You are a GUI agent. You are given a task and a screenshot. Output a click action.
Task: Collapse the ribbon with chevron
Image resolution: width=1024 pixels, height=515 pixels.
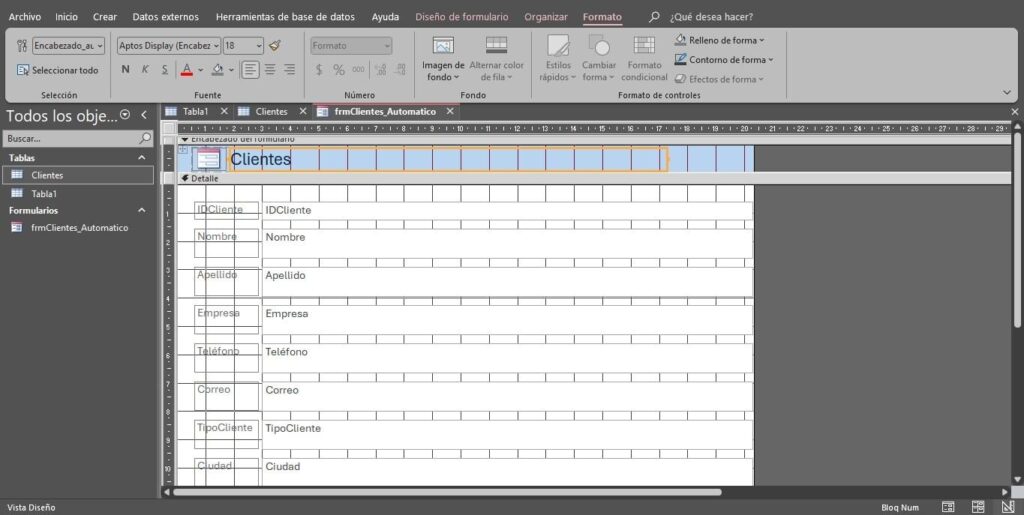[1006, 93]
